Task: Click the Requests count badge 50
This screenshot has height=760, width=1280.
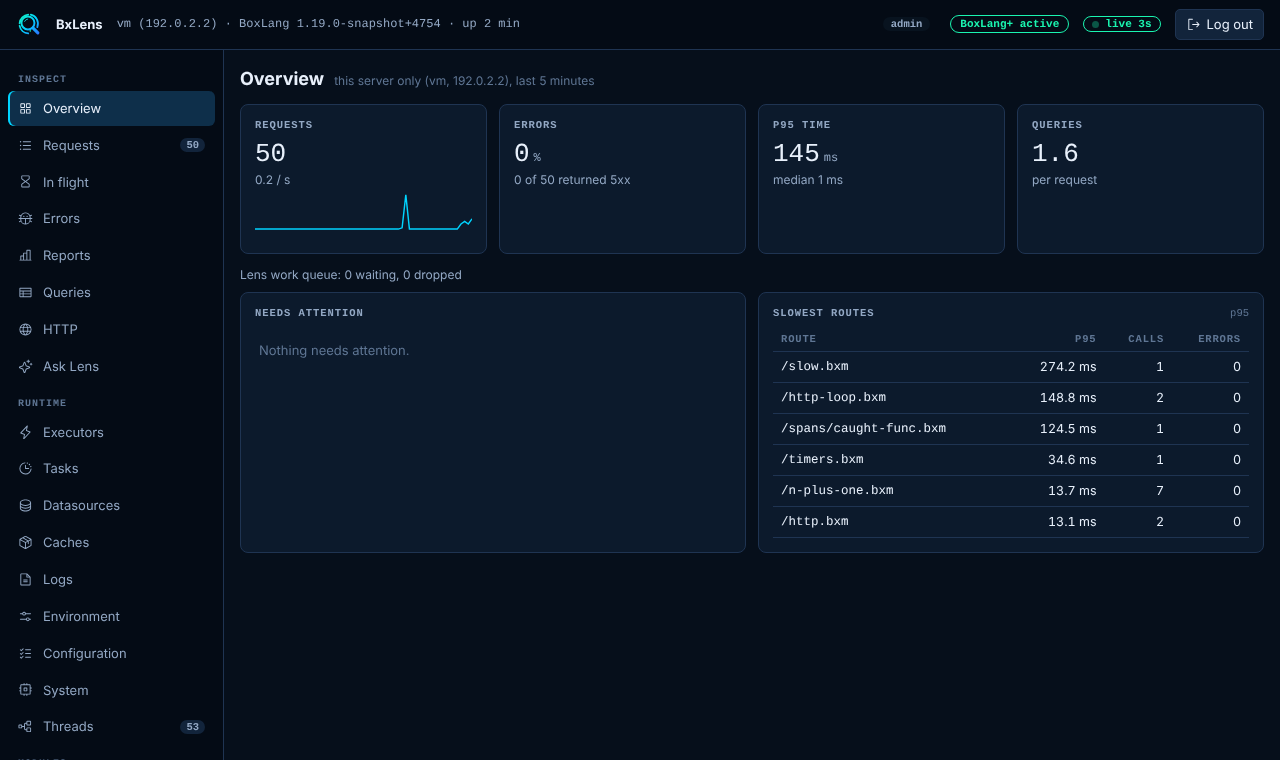Action: point(192,145)
